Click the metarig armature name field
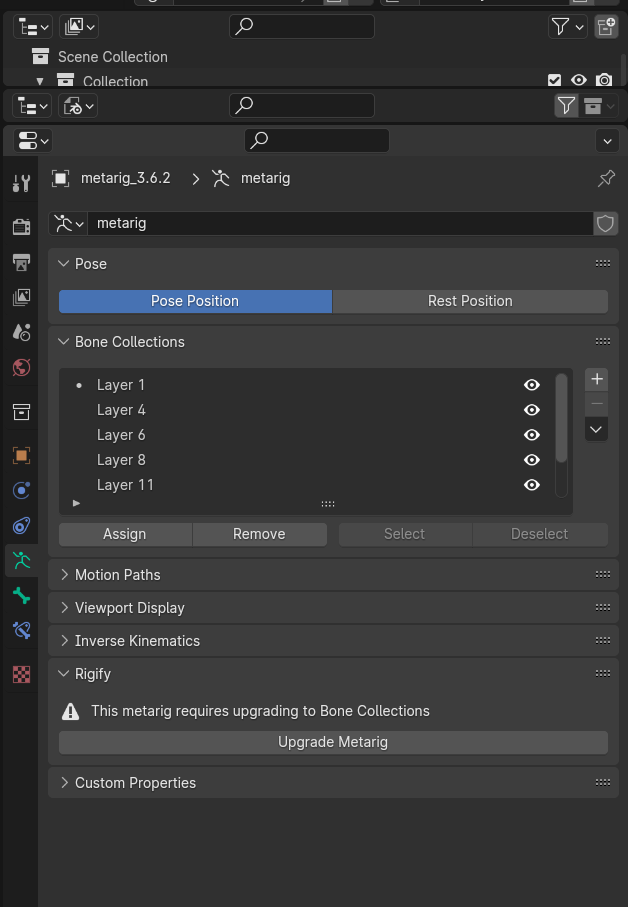This screenshot has width=628, height=907. coord(340,223)
